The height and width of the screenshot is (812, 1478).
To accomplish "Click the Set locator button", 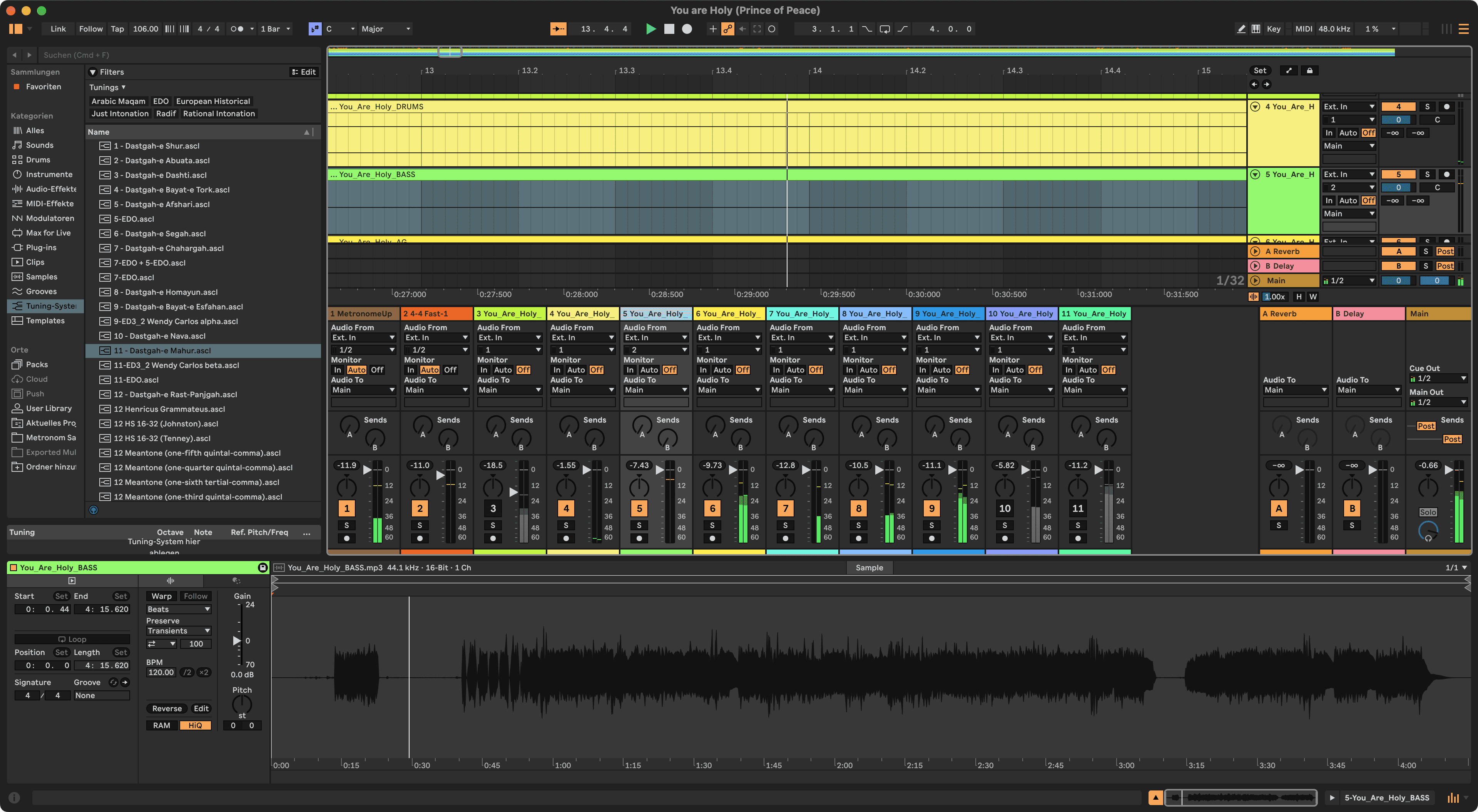I will click(1260, 70).
